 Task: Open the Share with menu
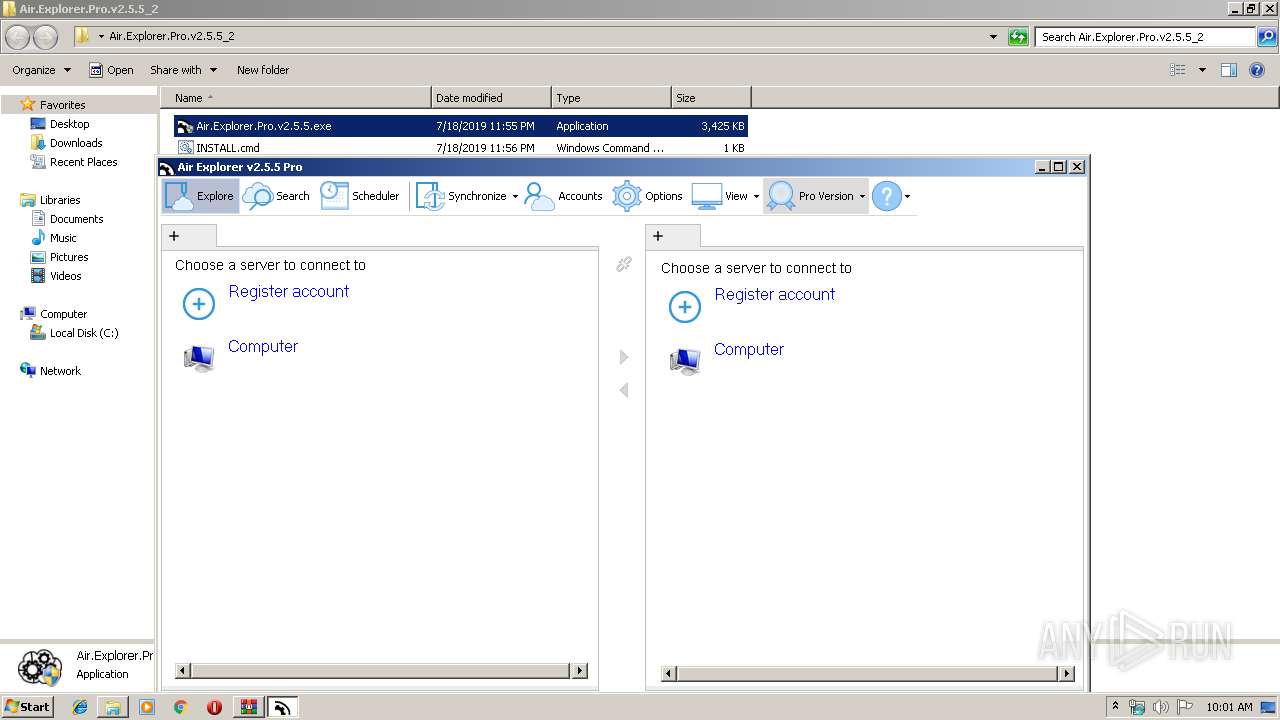coord(183,70)
